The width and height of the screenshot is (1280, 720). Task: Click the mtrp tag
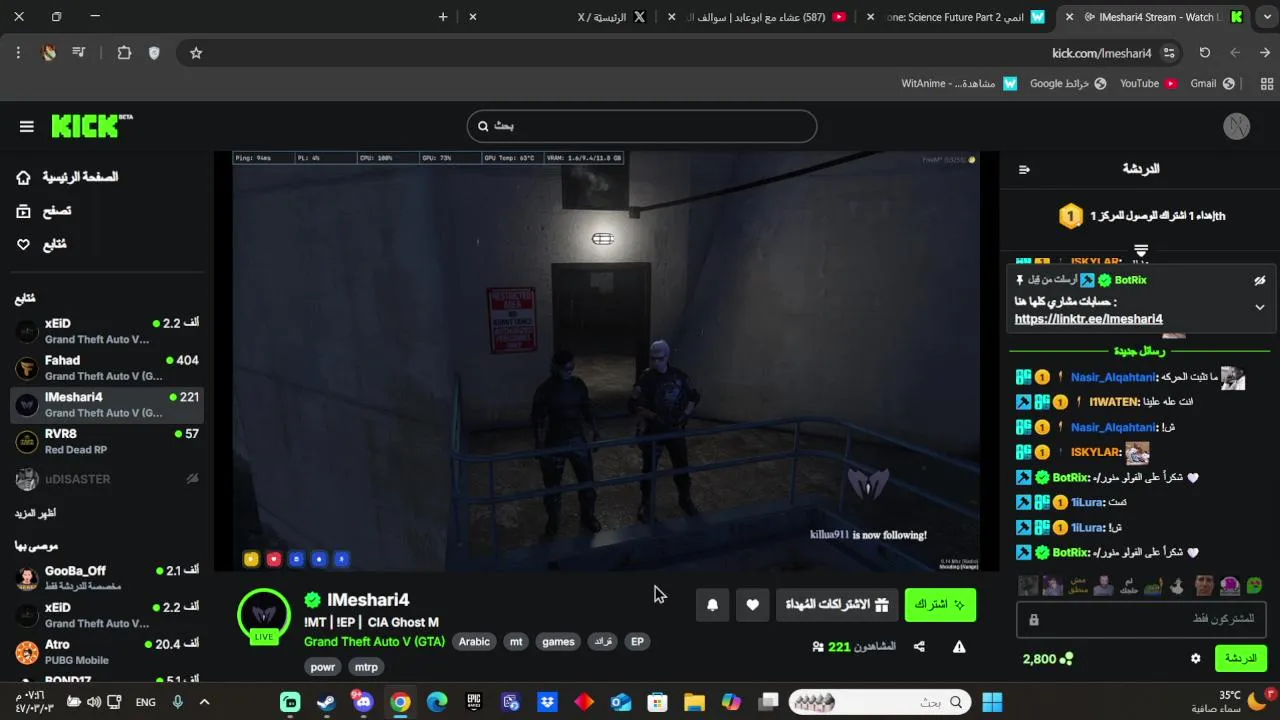pos(366,667)
